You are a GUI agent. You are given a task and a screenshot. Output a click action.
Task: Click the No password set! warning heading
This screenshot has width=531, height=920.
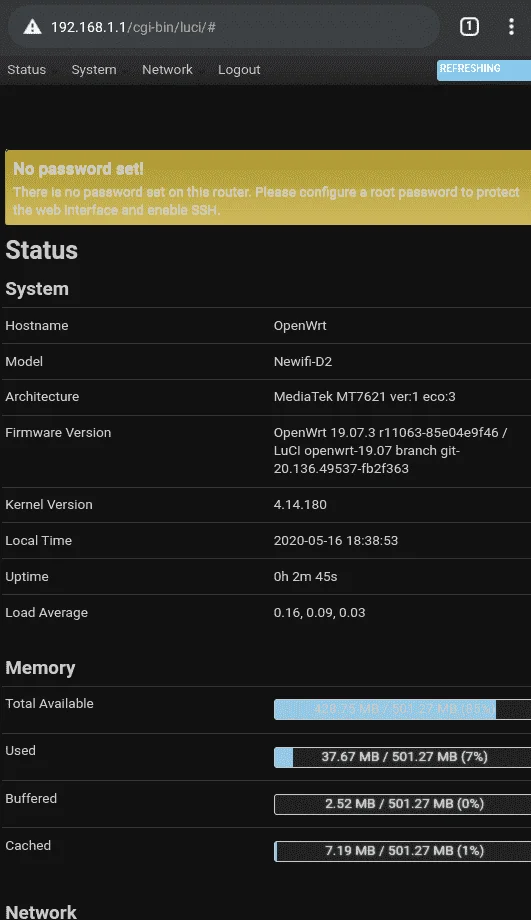pyautogui.click(x=78, y=169)
